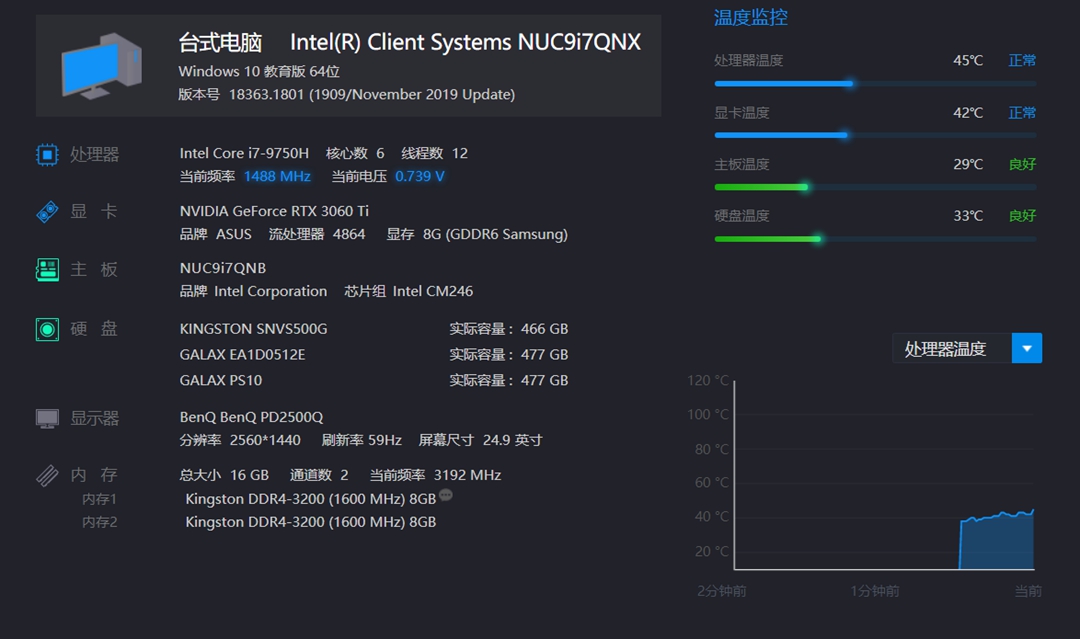Expand the 内存1 entry in the sidebar

click(x=100, y=498)
